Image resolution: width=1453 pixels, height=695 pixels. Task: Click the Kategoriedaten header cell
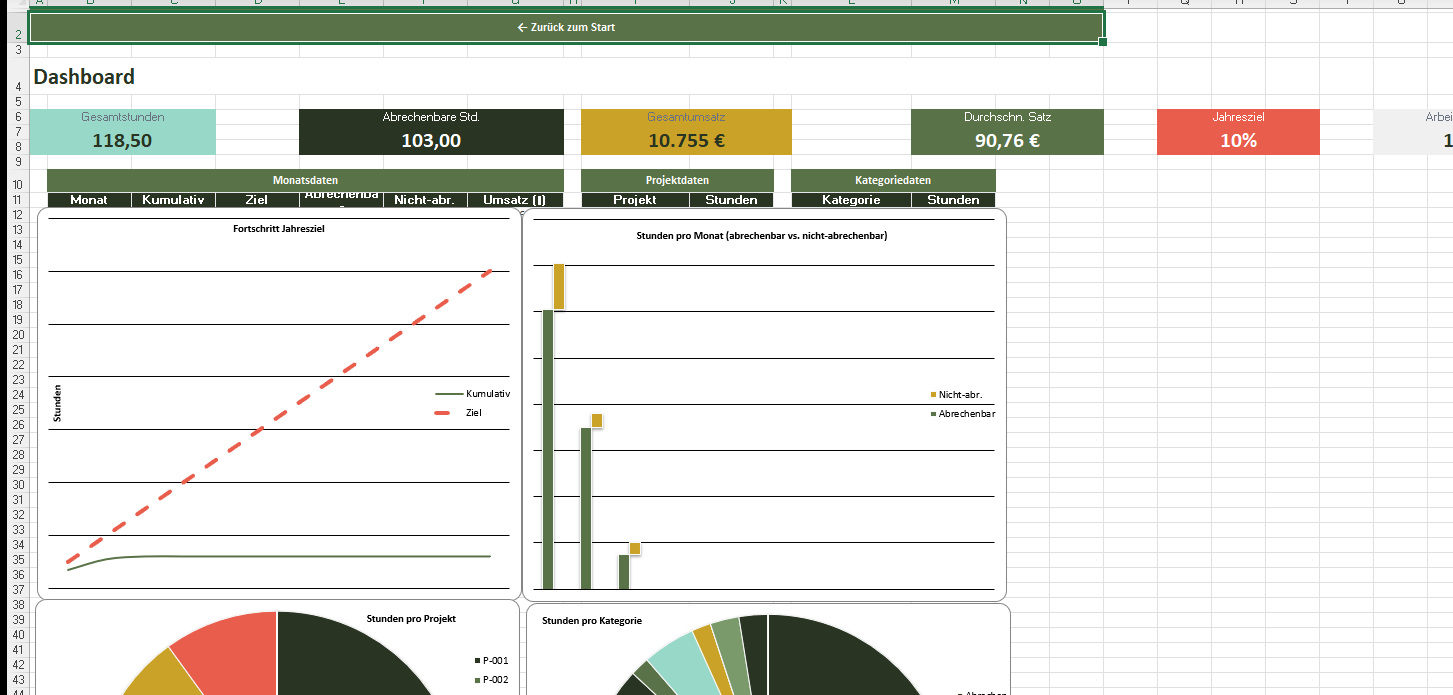click(893, 180)
